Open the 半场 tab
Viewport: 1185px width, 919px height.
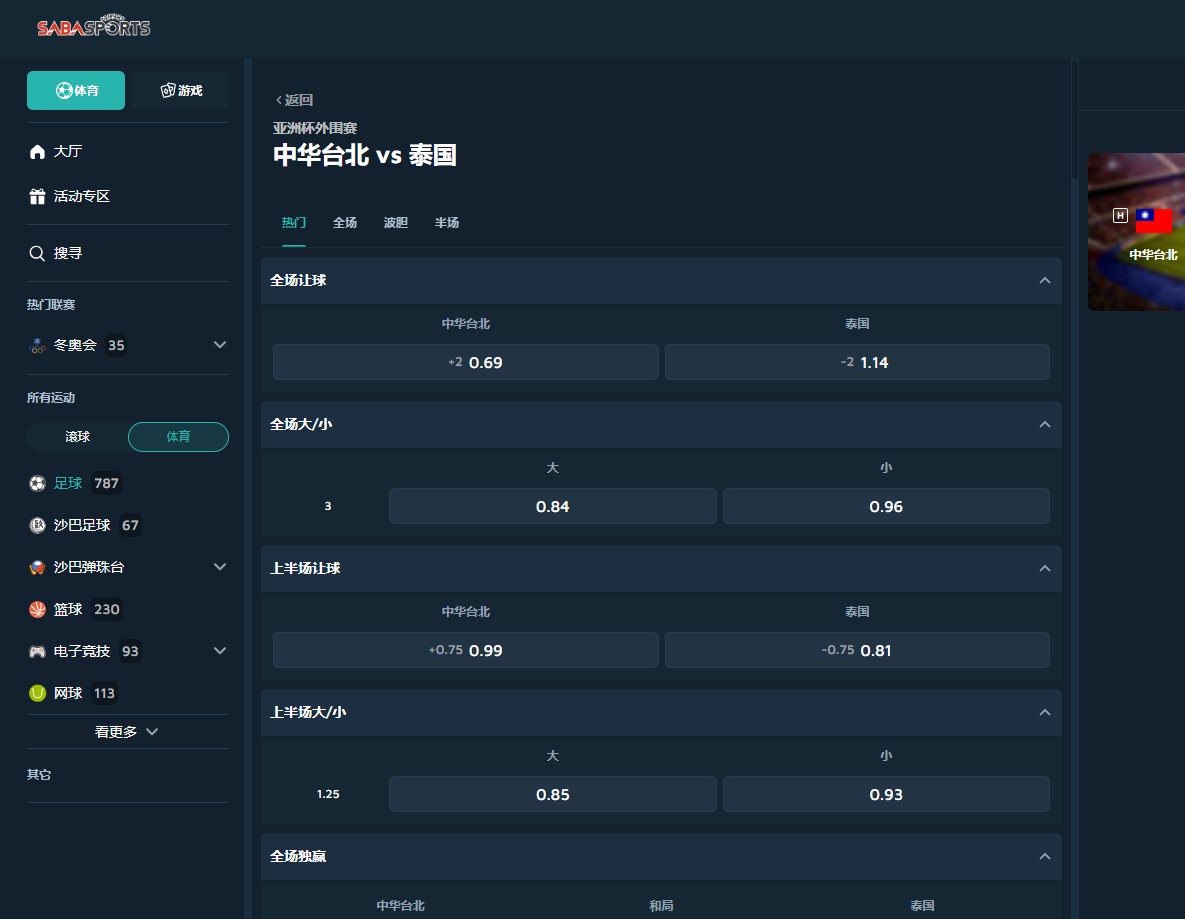click(446, 222)
